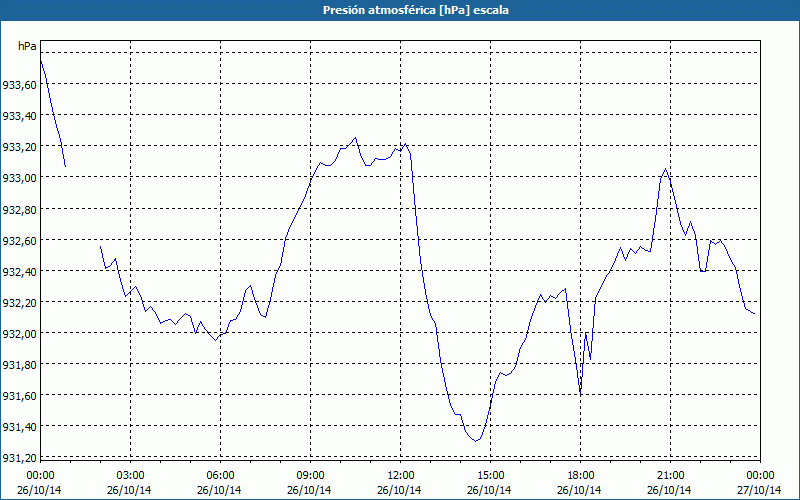Click the 18:00 time axis label
Screen dimensions: 800x500
point(581,476)
